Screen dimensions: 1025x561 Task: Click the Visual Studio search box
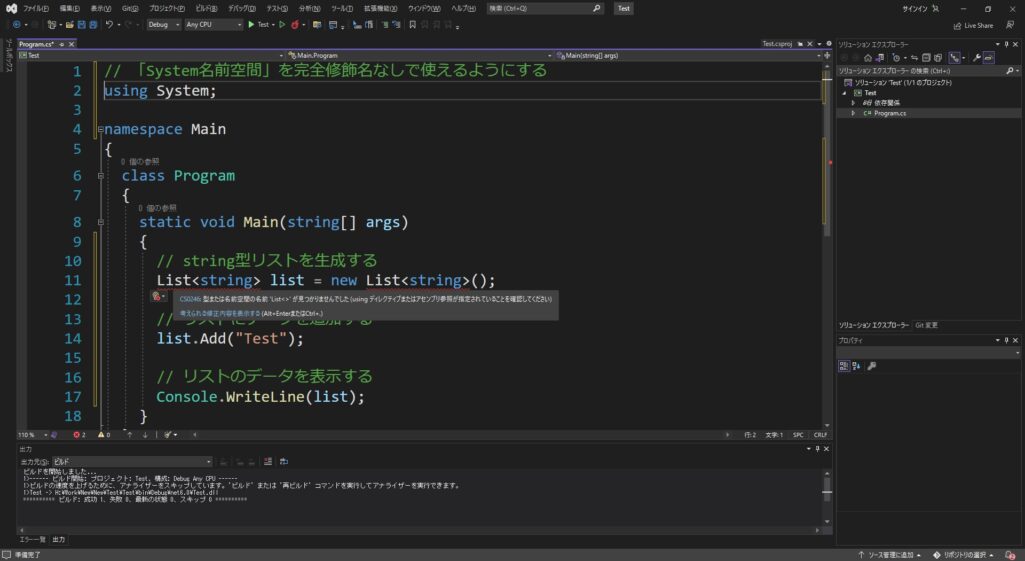pyautogui.click(x=545, y=8)
